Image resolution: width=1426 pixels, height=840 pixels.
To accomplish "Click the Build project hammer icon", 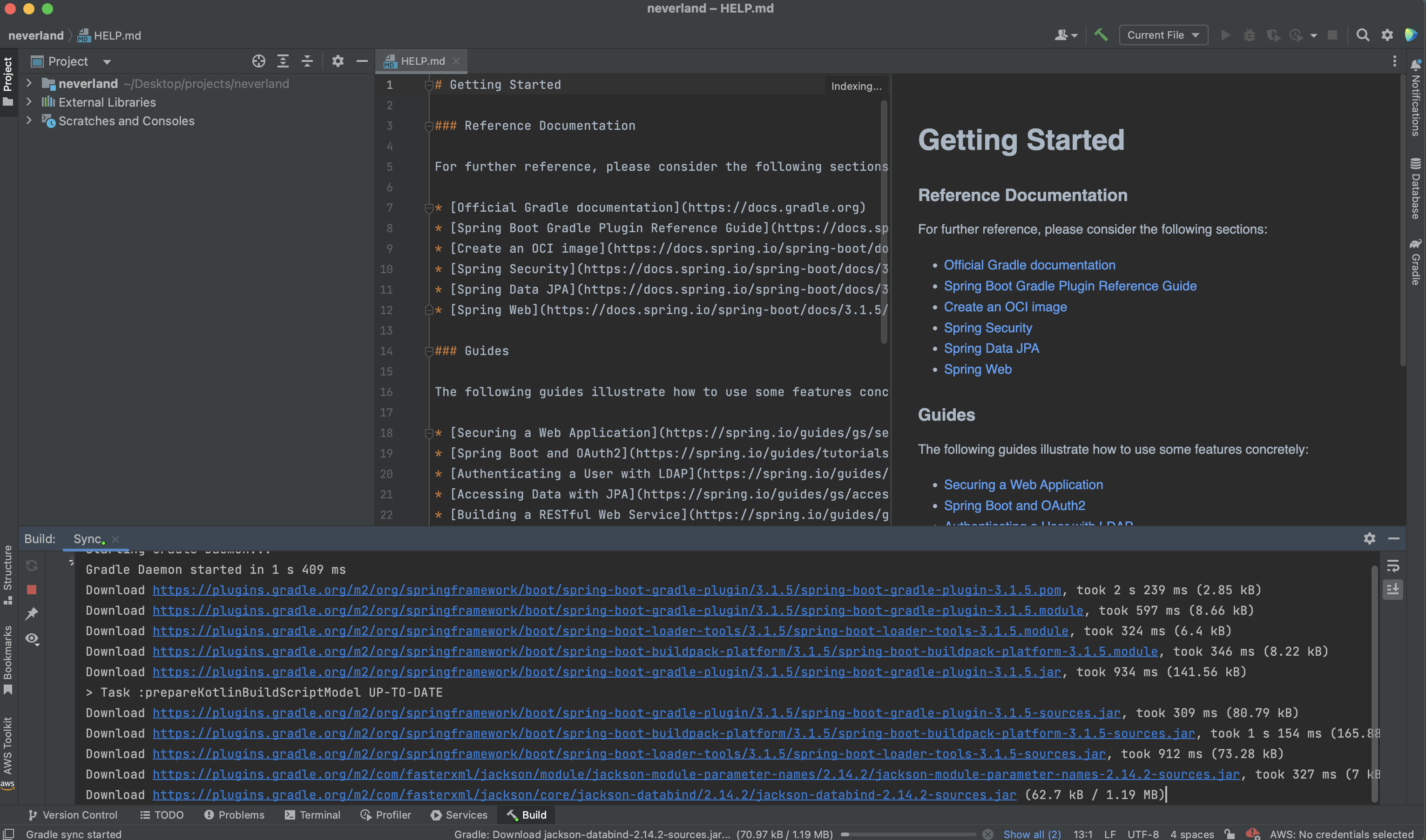I will point(1101,35).
